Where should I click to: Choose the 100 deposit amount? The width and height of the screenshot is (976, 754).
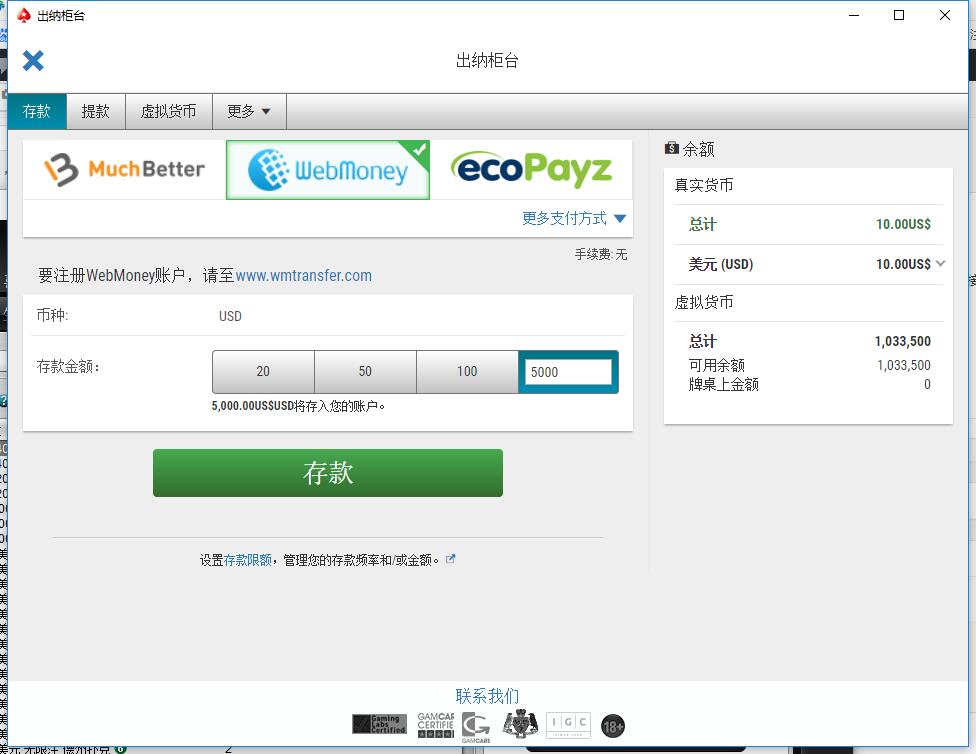pyautogui.click(x=467, y=372)
